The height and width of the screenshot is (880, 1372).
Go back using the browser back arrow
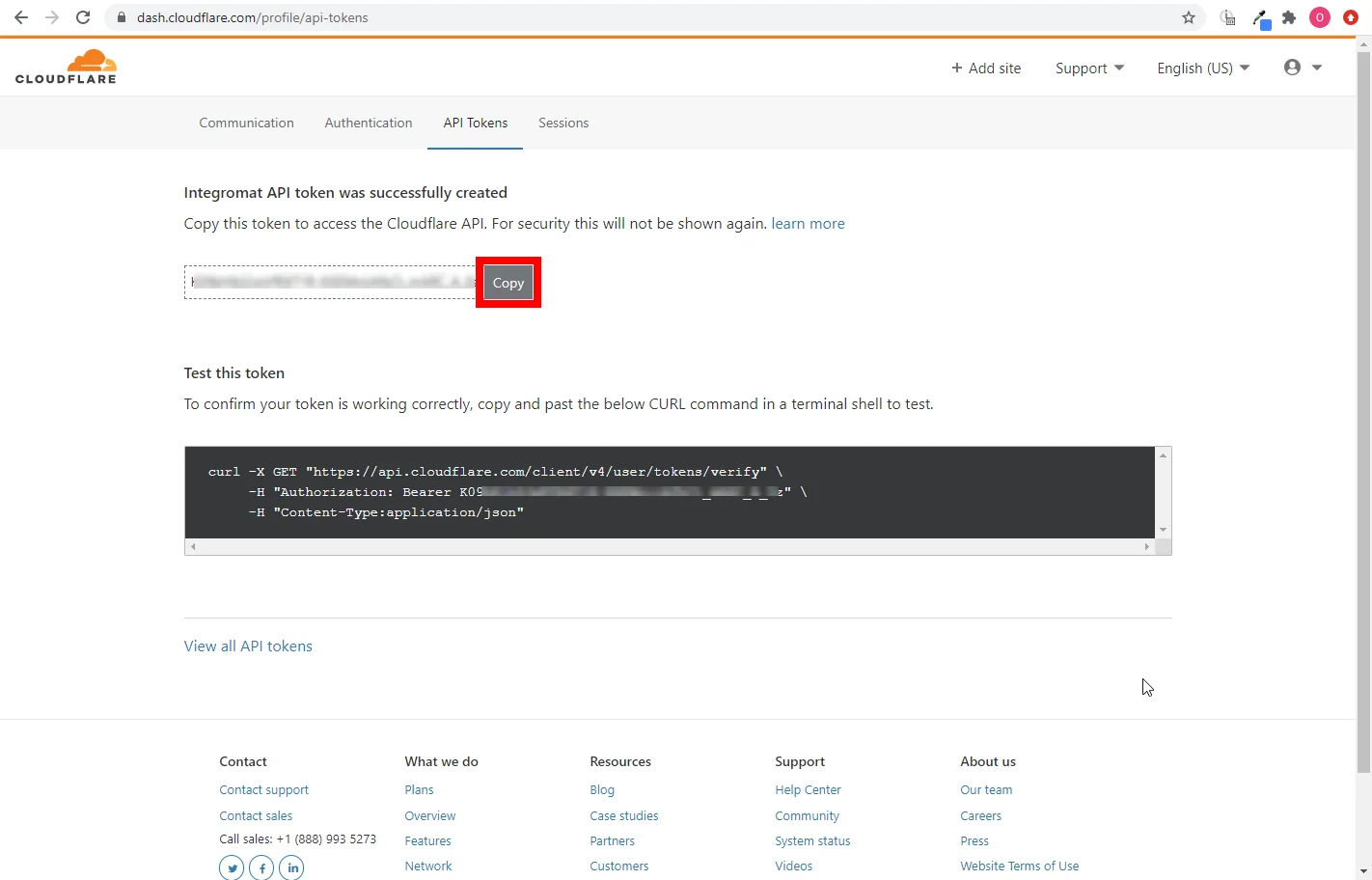point(21,17)
